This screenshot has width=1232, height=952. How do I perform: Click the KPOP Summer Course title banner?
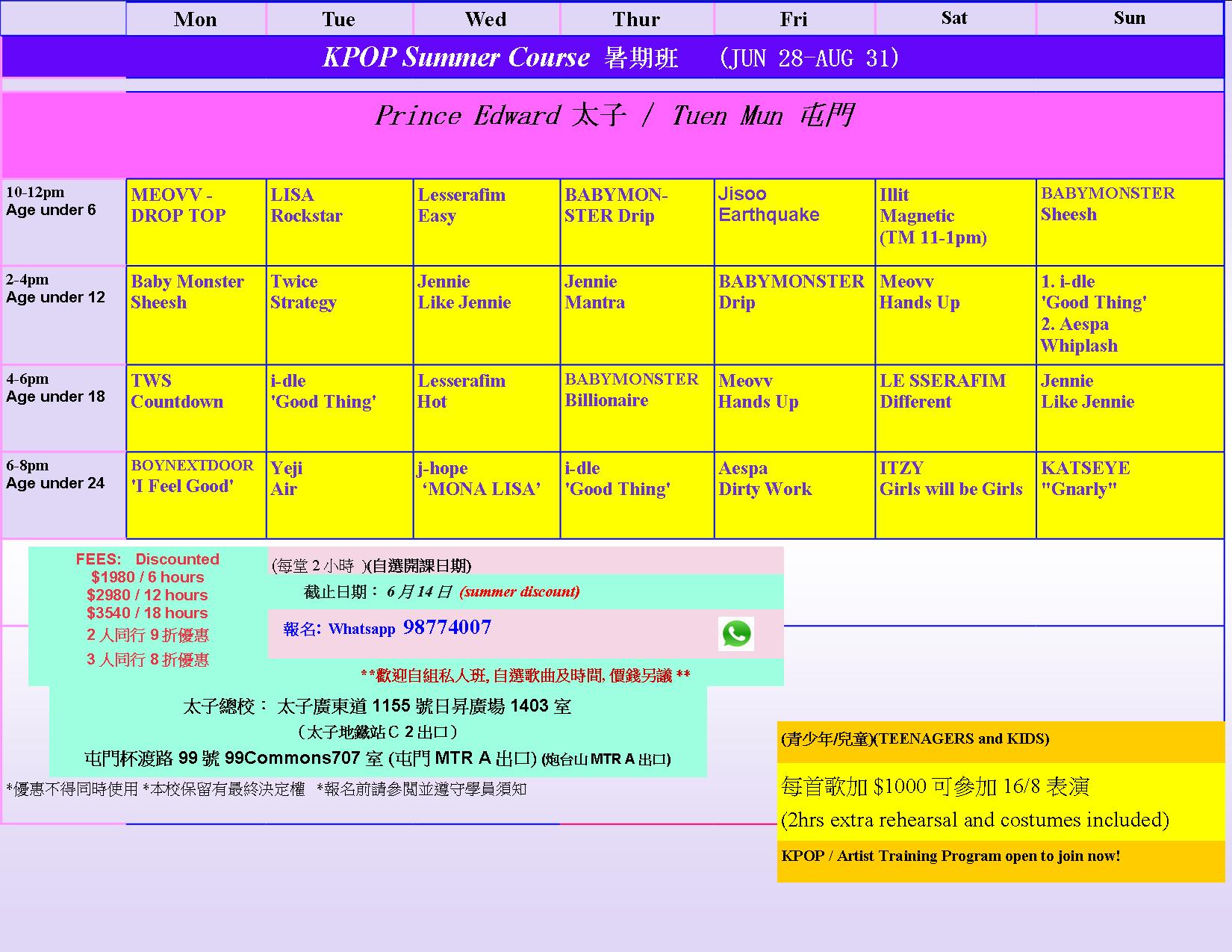[612, 57]
